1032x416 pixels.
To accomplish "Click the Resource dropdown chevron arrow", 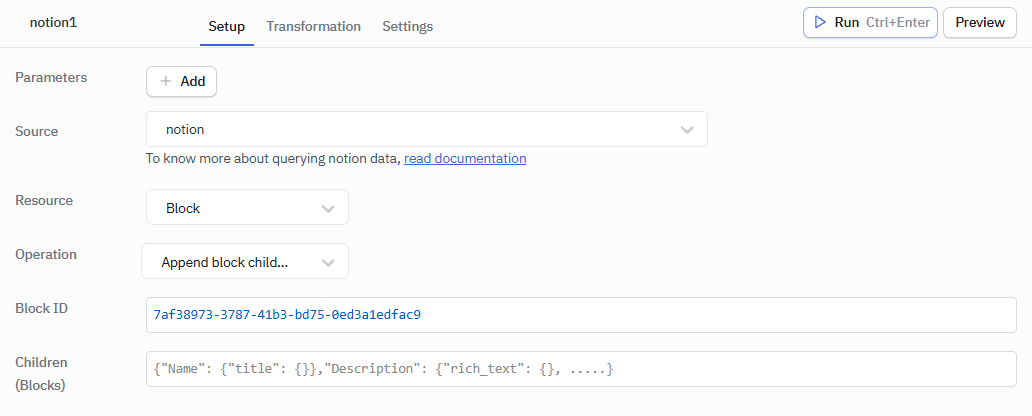I will click(x=328, y=208).
